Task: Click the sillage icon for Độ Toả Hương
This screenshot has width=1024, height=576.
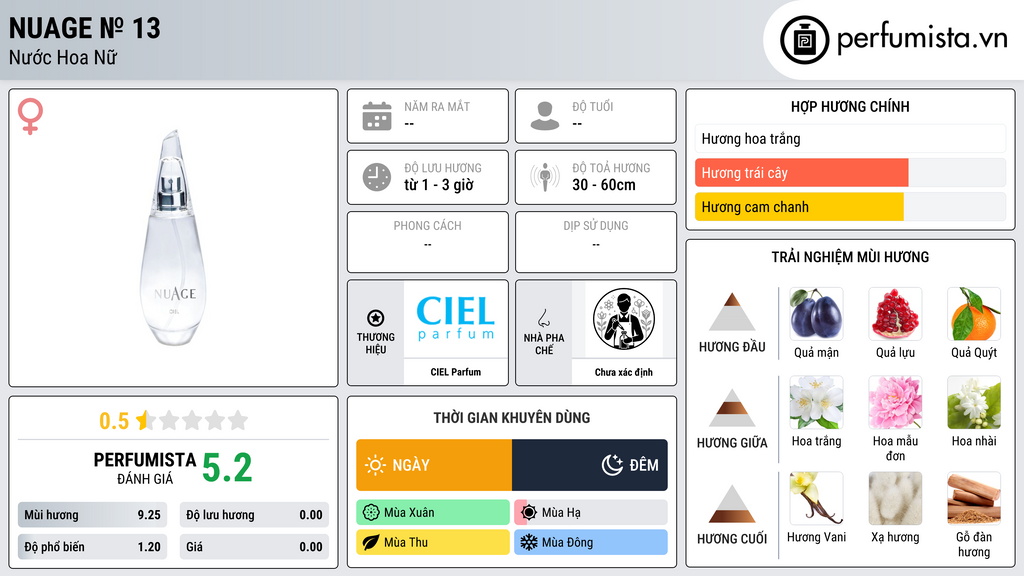Action: tap(545, 177)
